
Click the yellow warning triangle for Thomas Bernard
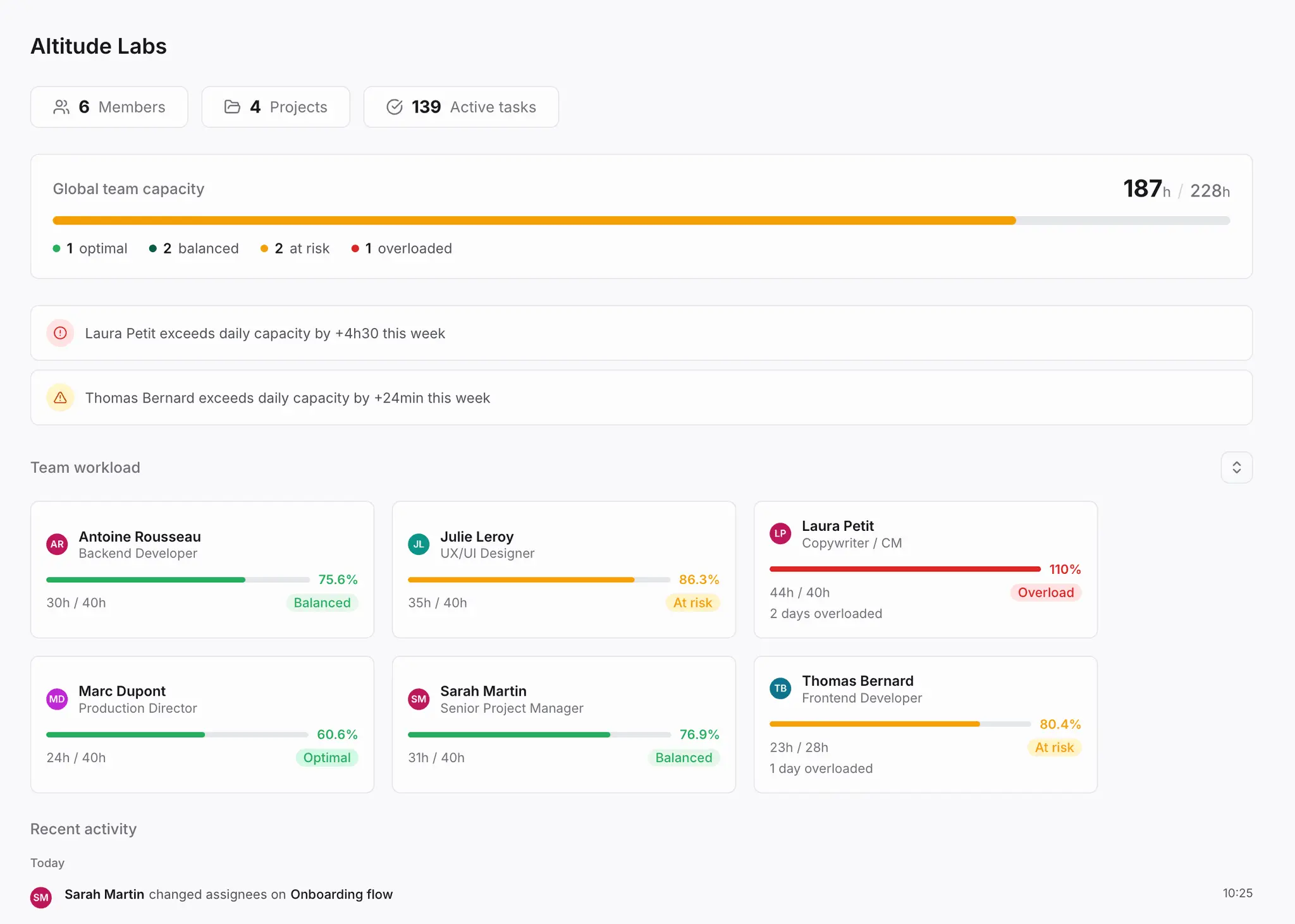pos(61,398)
